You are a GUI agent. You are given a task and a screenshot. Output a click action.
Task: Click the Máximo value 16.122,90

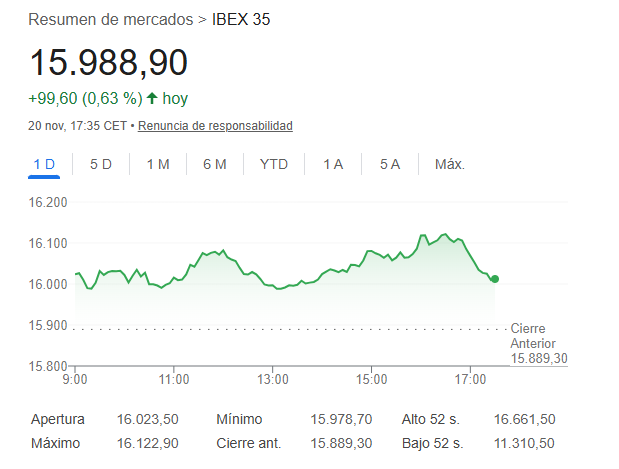coord(148,443)
